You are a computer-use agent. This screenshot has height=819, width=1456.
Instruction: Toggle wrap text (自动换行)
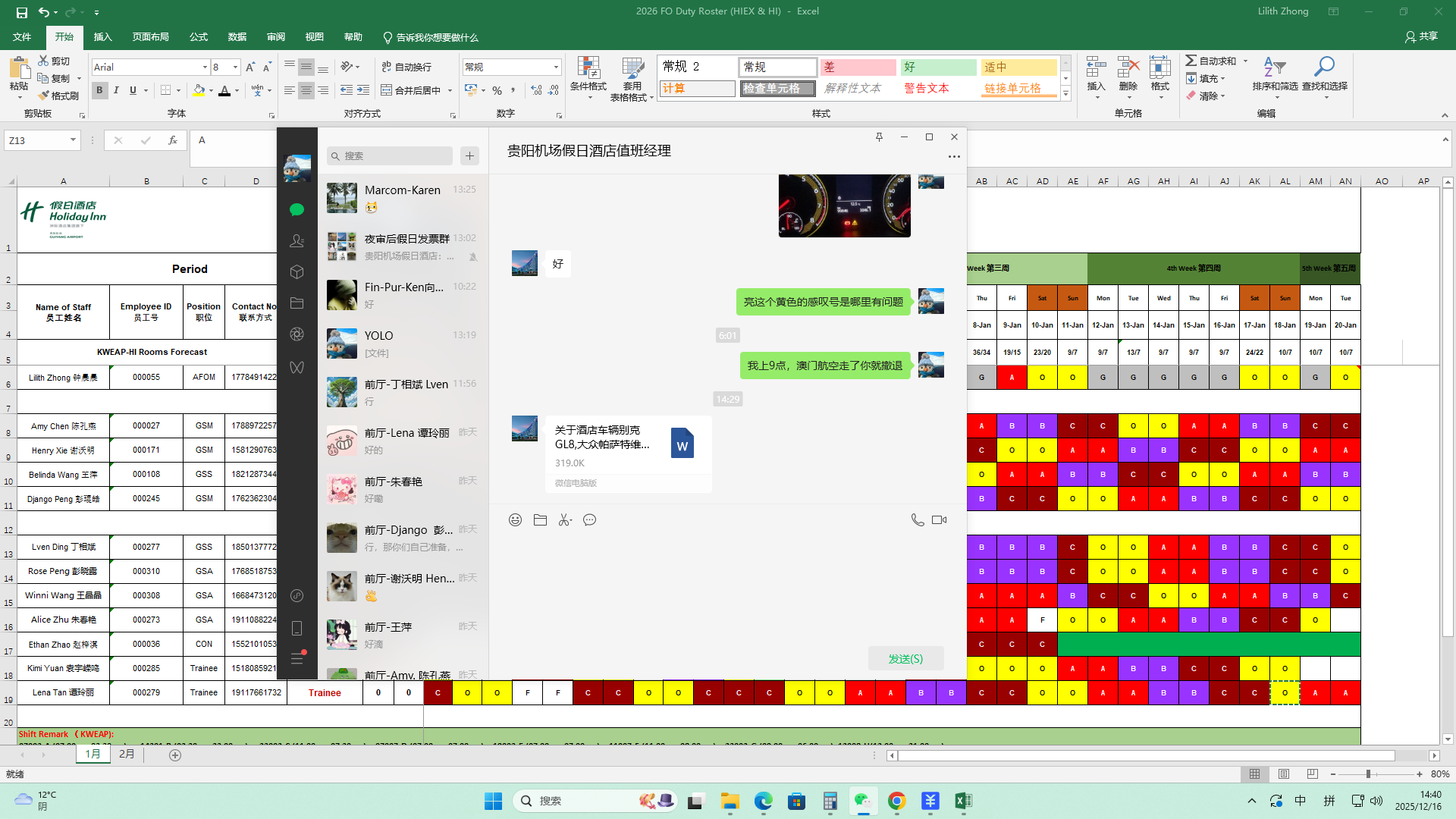point(406,67)
